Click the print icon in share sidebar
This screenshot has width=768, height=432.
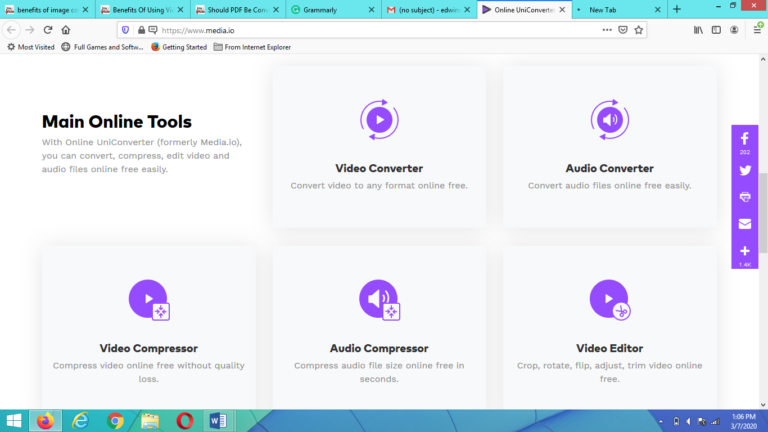pyautogui.click(x=744, y=197)
